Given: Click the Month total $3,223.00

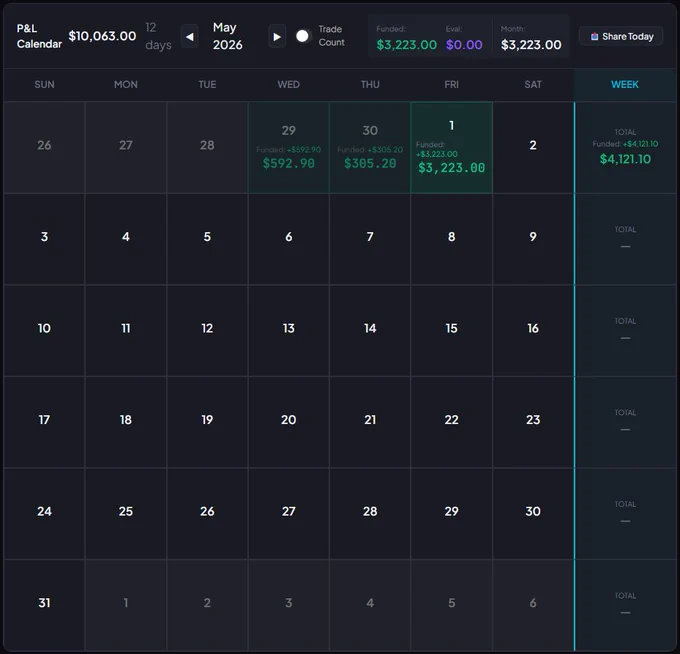Looking at the screenshot, I should pos(531,45).
